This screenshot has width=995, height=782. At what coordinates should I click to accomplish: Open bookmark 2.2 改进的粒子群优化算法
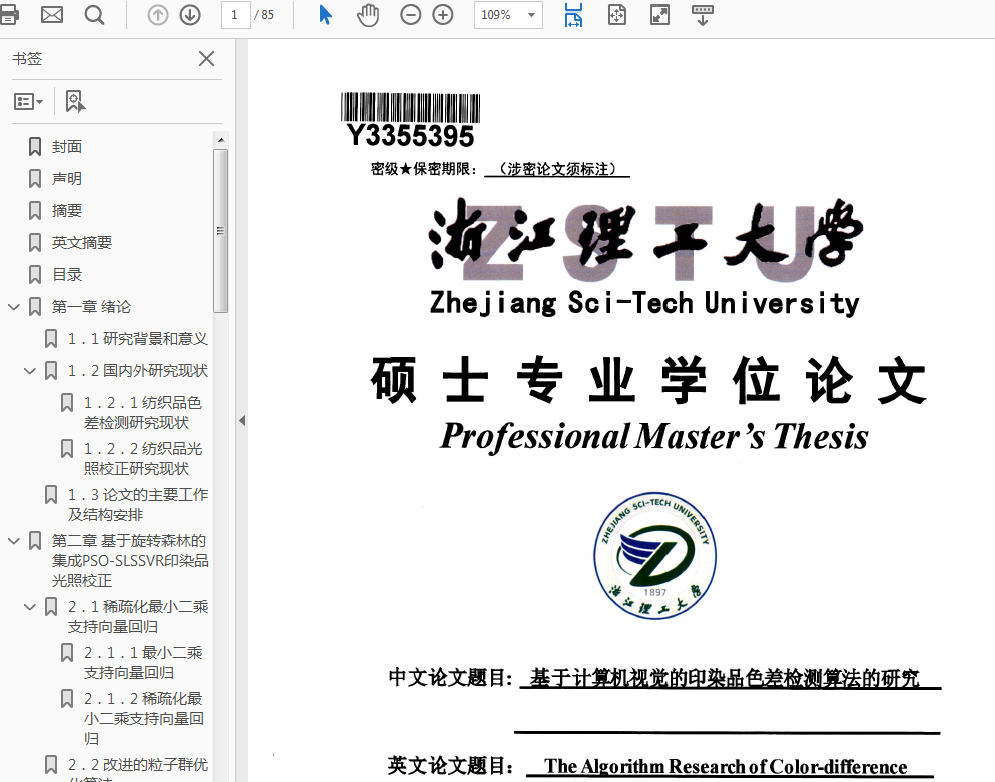138,769
